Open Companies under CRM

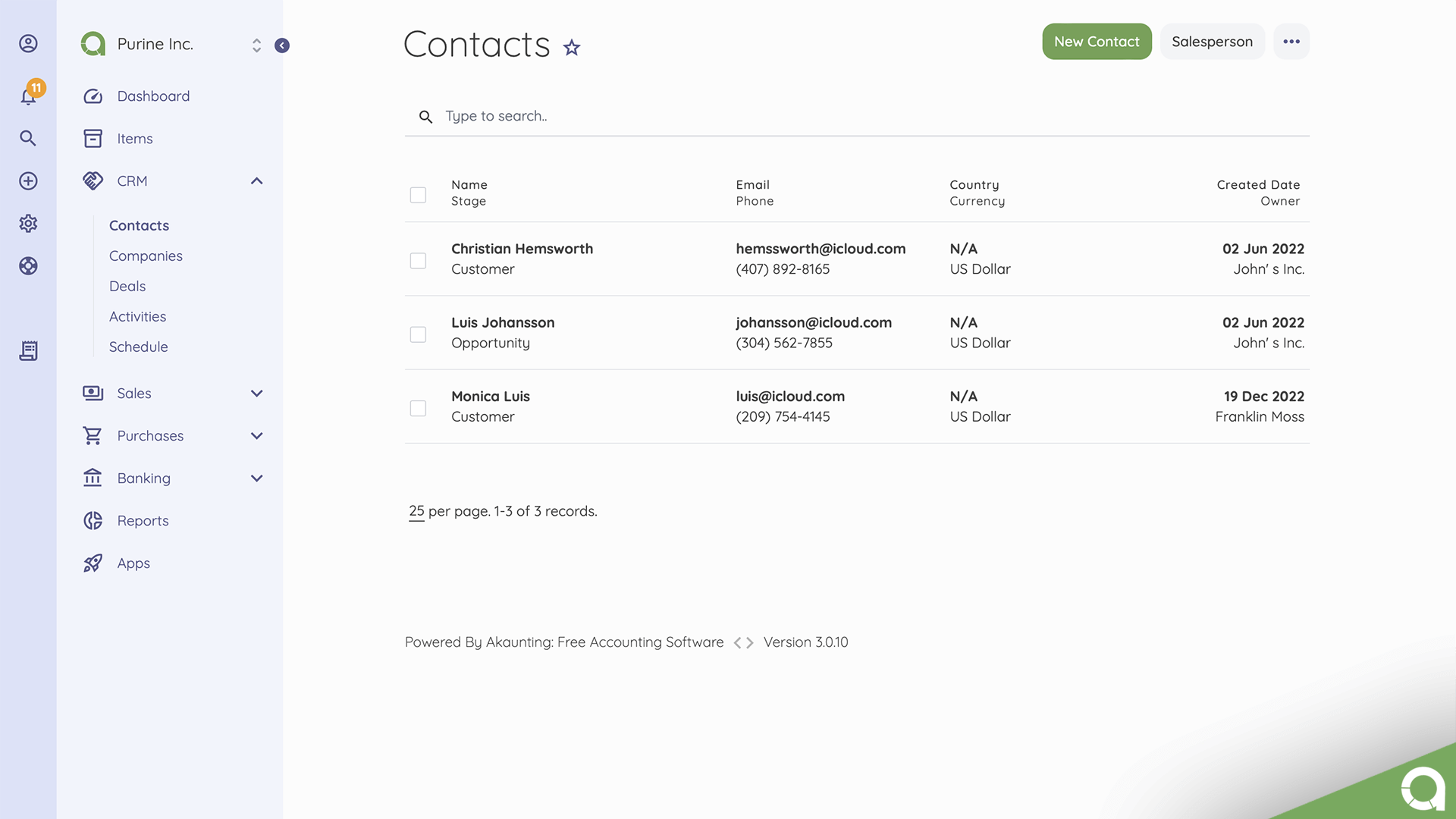coord(146,256)
